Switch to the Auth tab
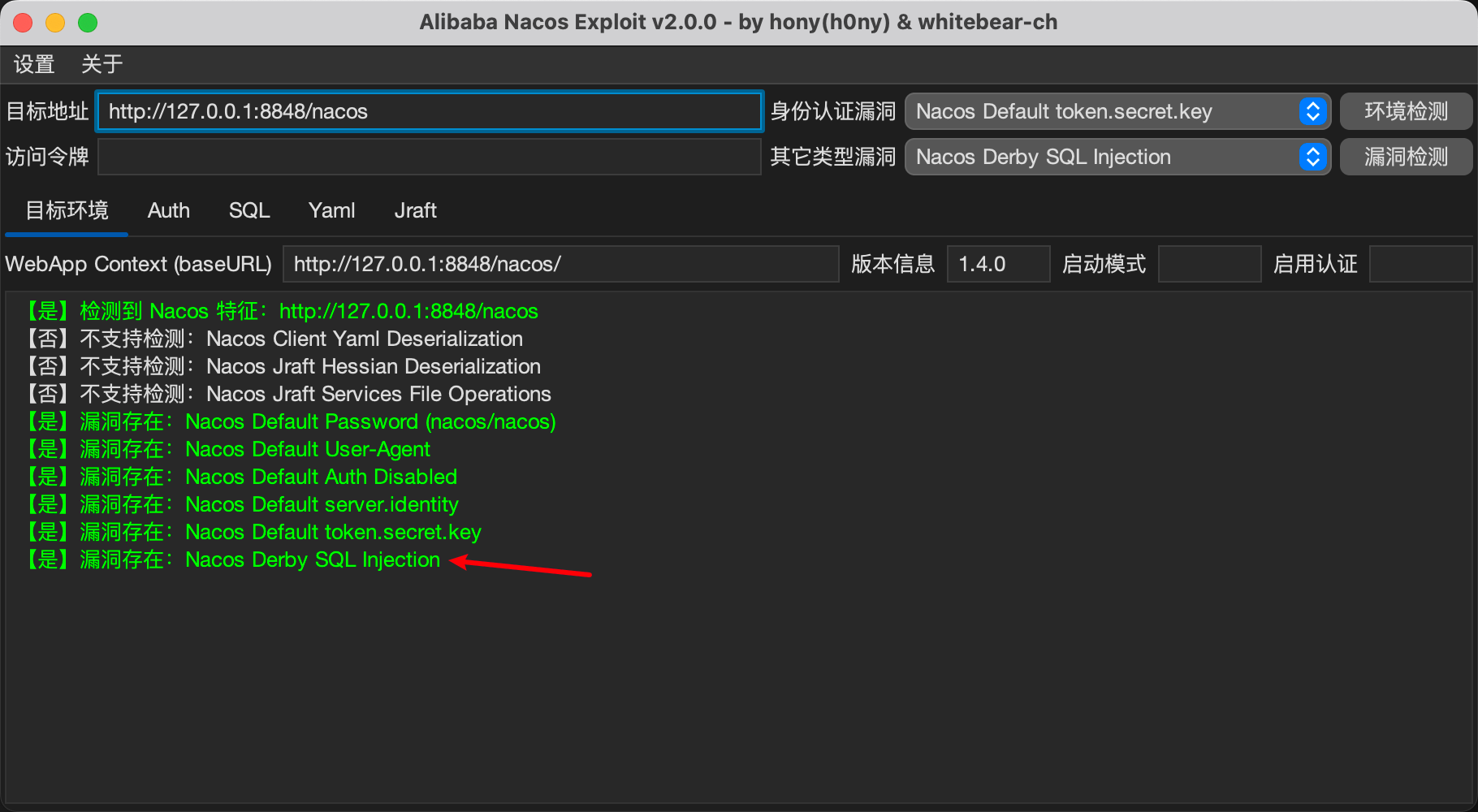 pyautogui.click(x=169, y=211)
